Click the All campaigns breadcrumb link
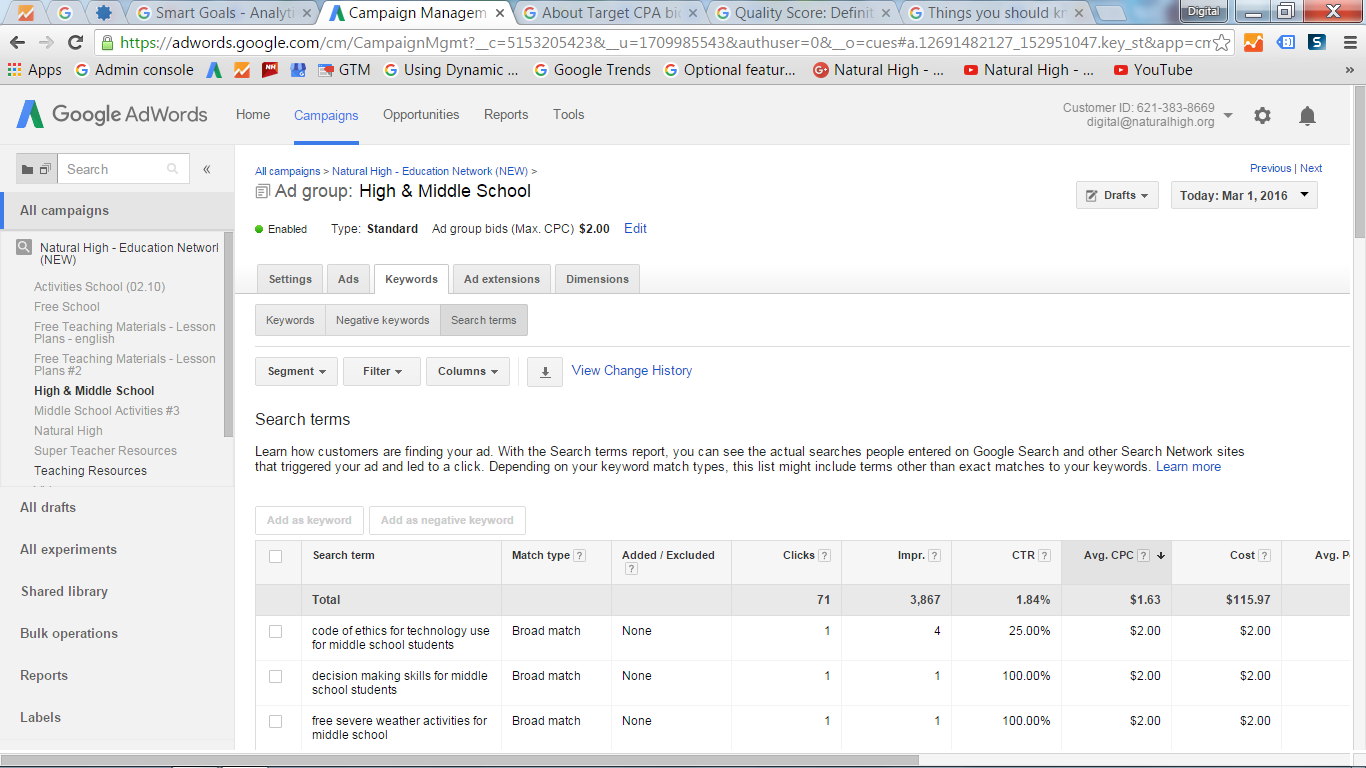The image size is (1366, 768). (x=288, y=172)
